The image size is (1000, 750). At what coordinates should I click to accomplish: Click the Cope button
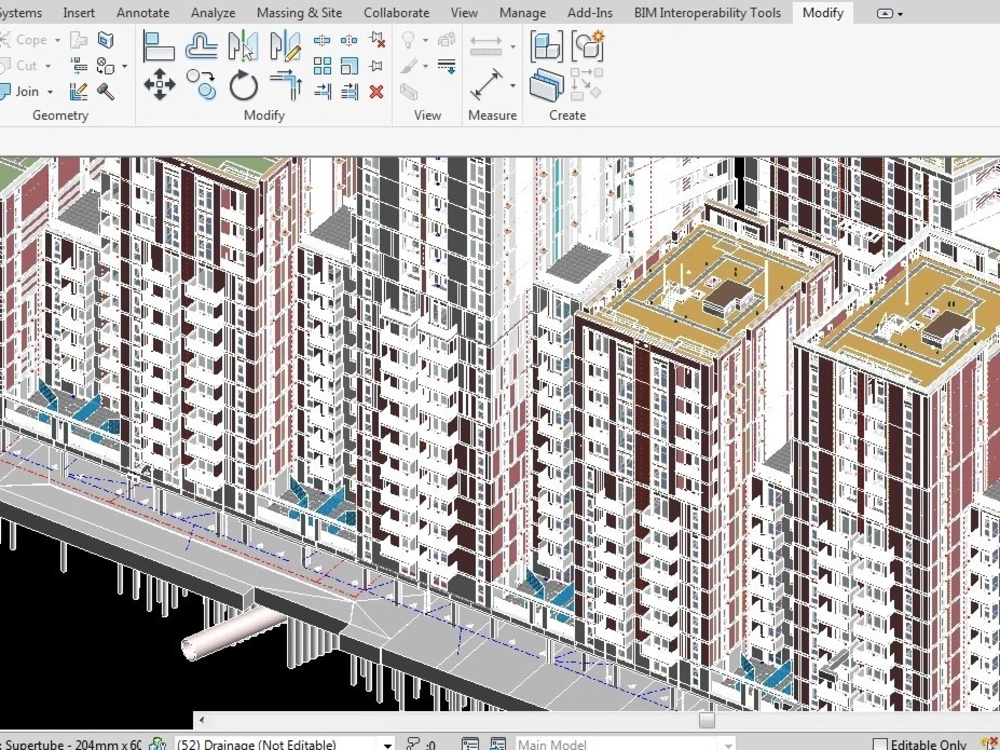pos(24,40)
